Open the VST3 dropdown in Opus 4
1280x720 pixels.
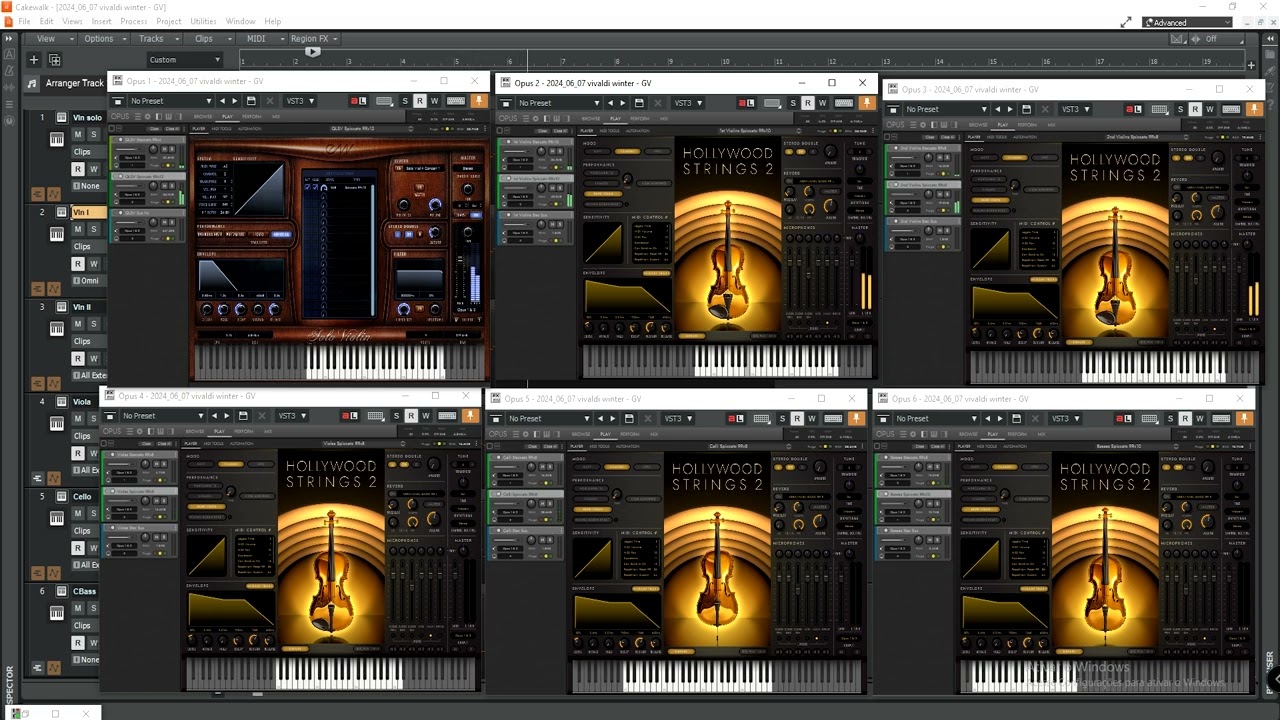(x=292, y=416)
